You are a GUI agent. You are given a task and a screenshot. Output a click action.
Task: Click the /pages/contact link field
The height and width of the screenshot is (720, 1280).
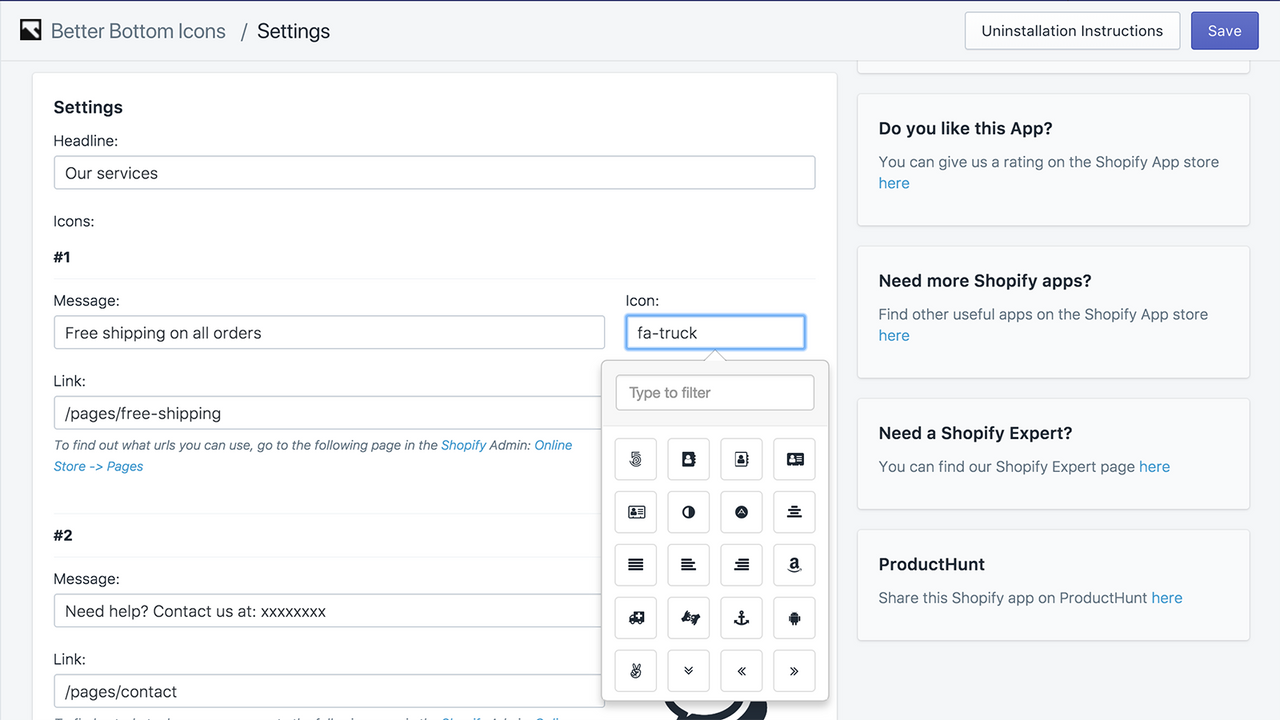pyautogui.click(x=329, y=691)
